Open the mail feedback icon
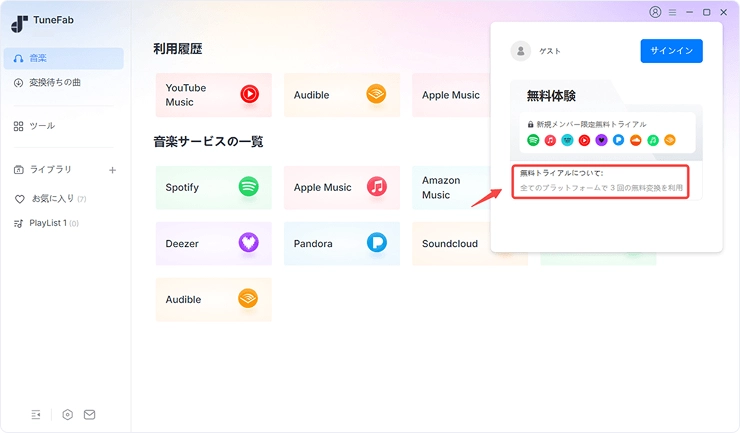 click(x=89, y=415)
